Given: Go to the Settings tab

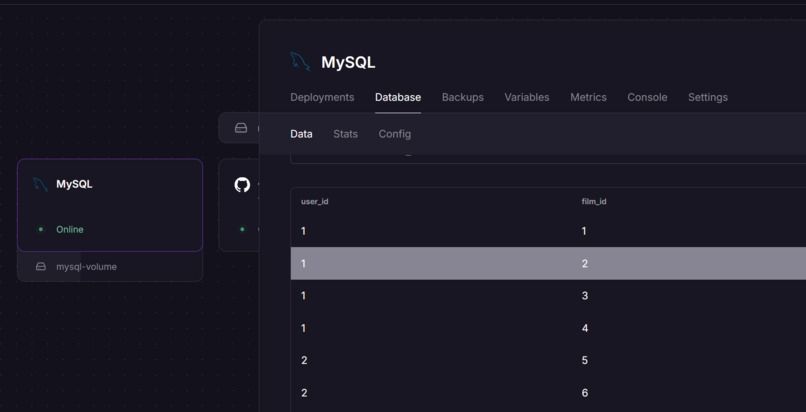Looking at the screenshot, I should click(708, 97).
